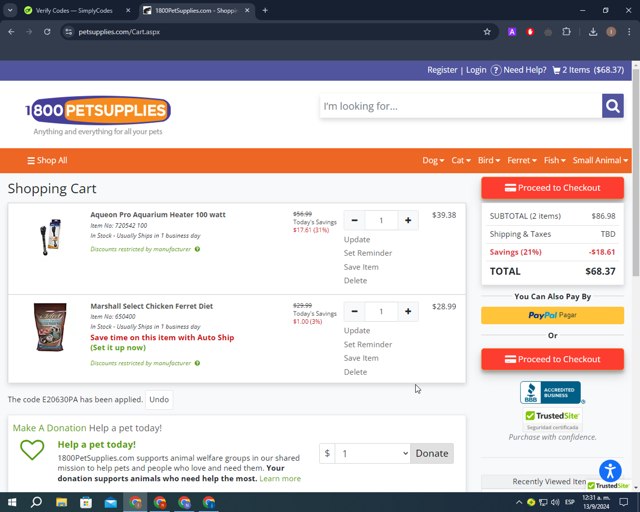This screenshot has height=512, width=640.
Task: Expand the Small Animal category dropdown
Action: (x=600, y=160)
